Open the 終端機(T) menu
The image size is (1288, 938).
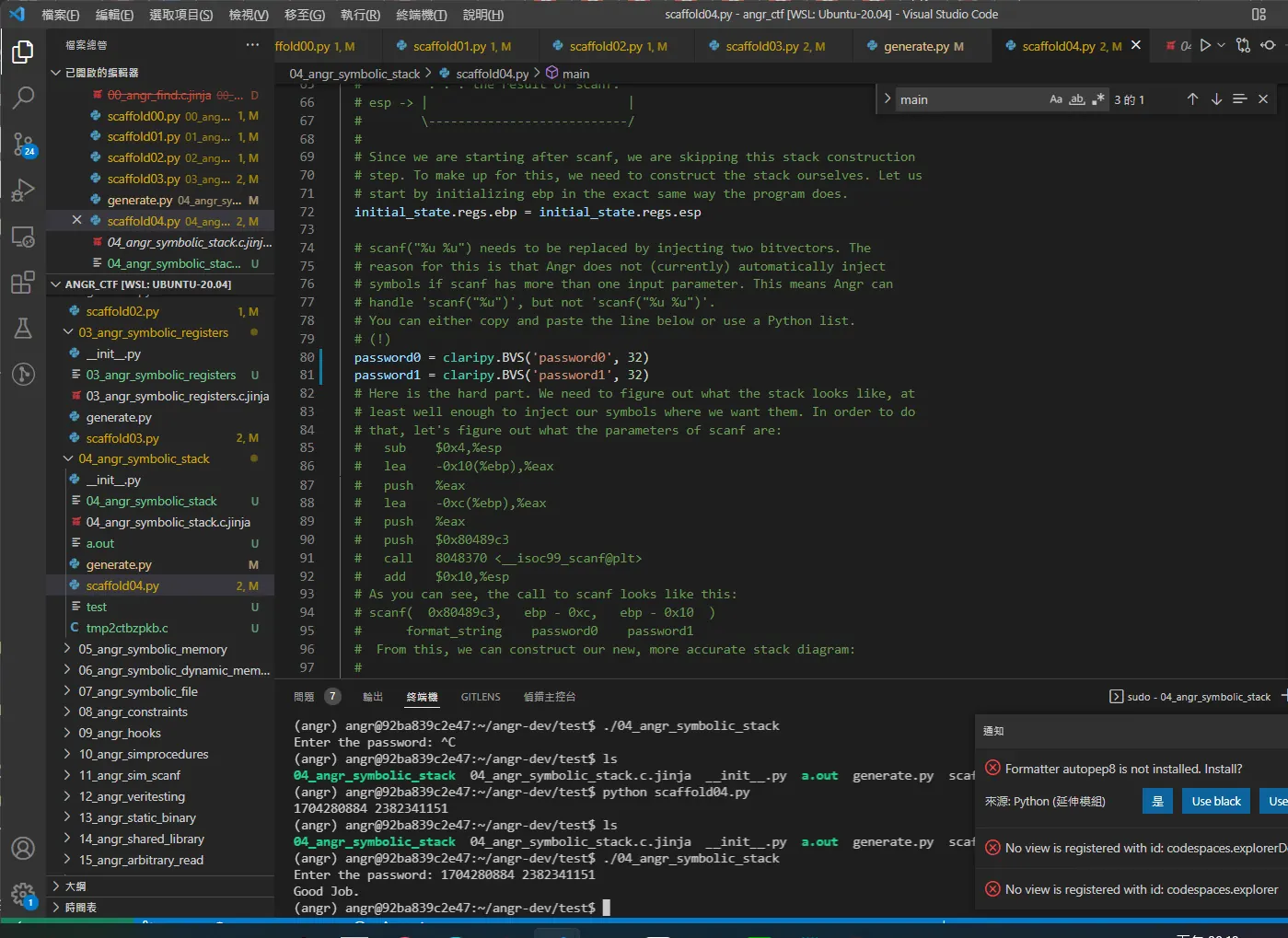click(x=422, y=15)
